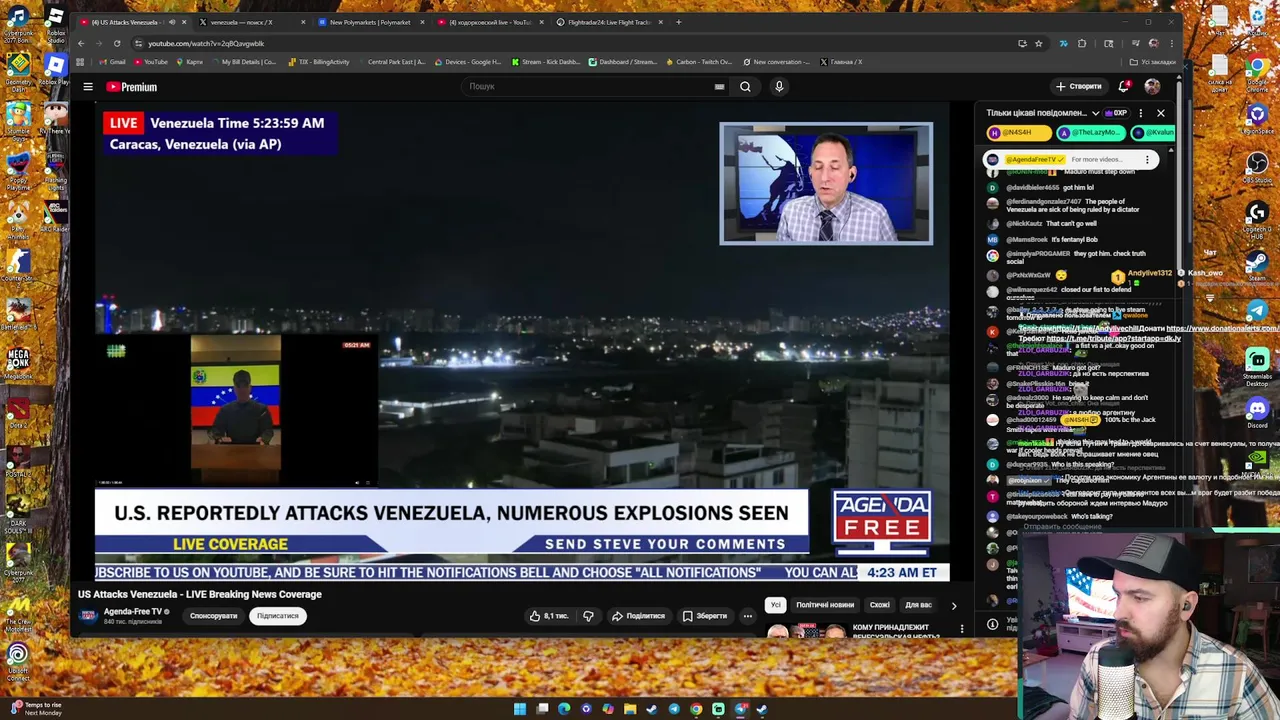Go back in browser history
Screen dimensions: 1280x720
[x=83, y=43]
